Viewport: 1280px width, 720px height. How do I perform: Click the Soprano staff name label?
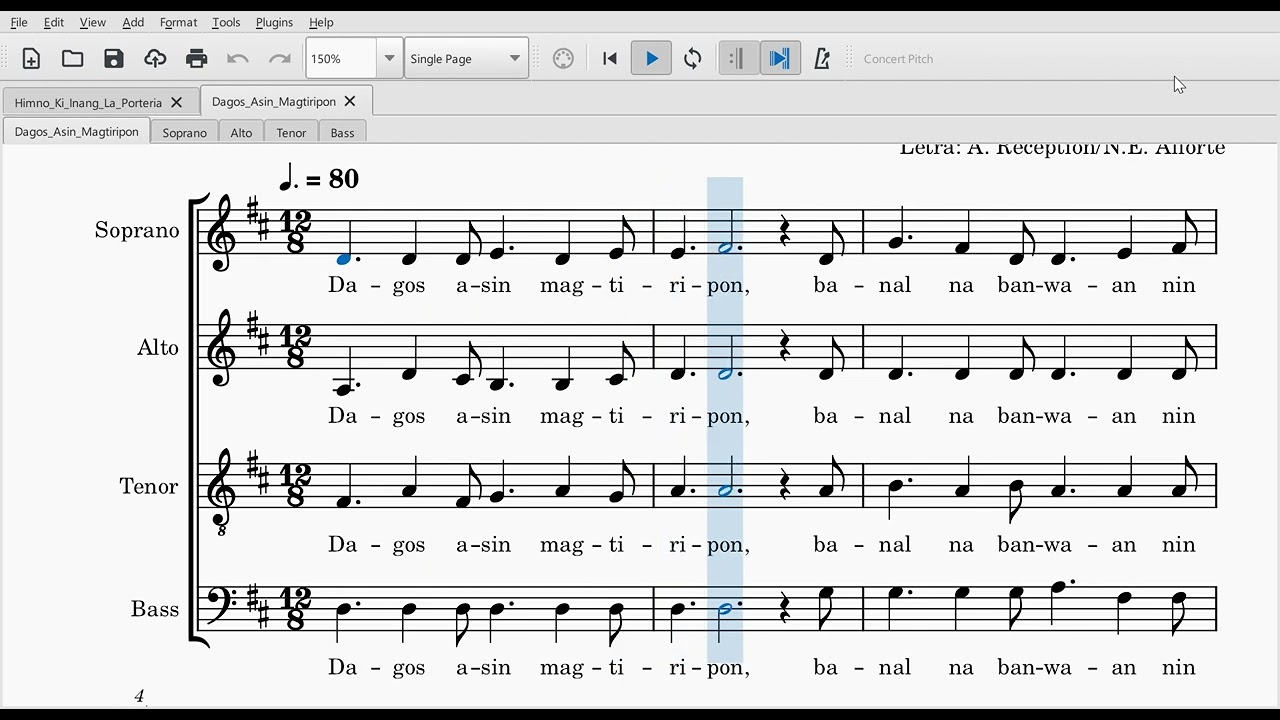tap(137, 230)
